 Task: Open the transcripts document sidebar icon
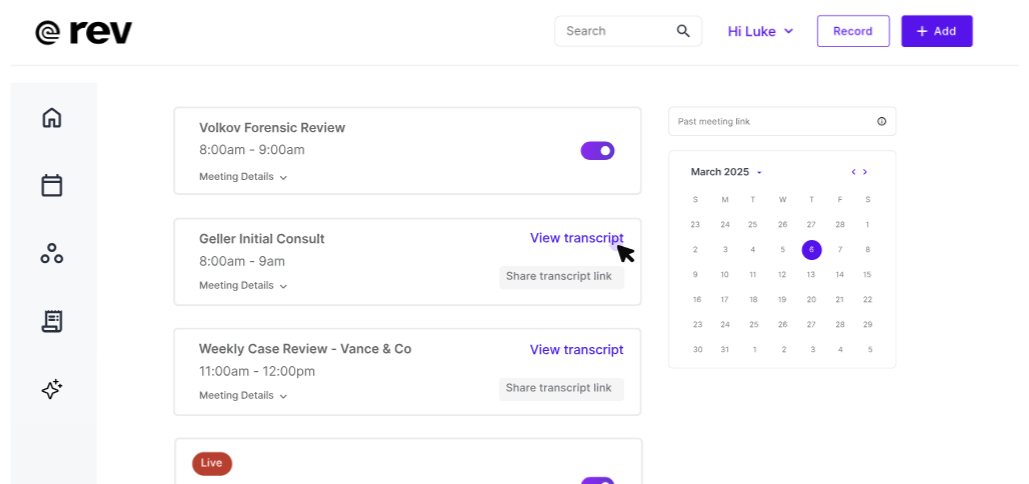click(52, 321)
